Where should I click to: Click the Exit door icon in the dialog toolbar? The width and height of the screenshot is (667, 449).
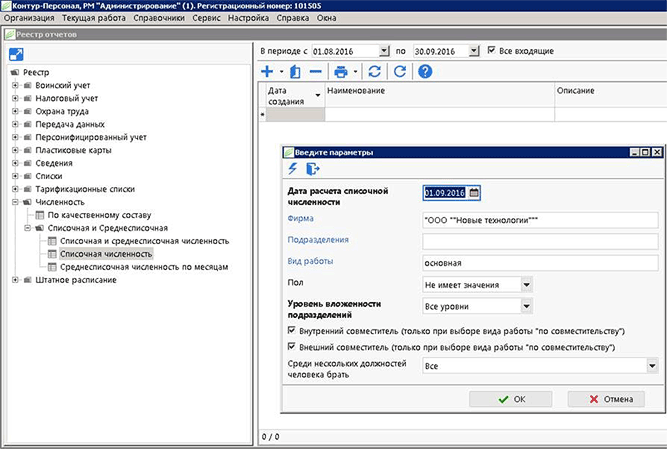click(x=313, y=169)
